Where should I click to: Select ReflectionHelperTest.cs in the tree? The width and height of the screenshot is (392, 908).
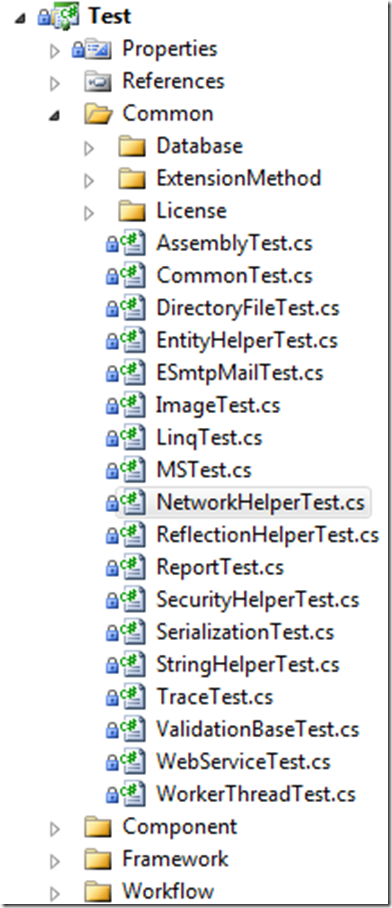pos(268,535)
